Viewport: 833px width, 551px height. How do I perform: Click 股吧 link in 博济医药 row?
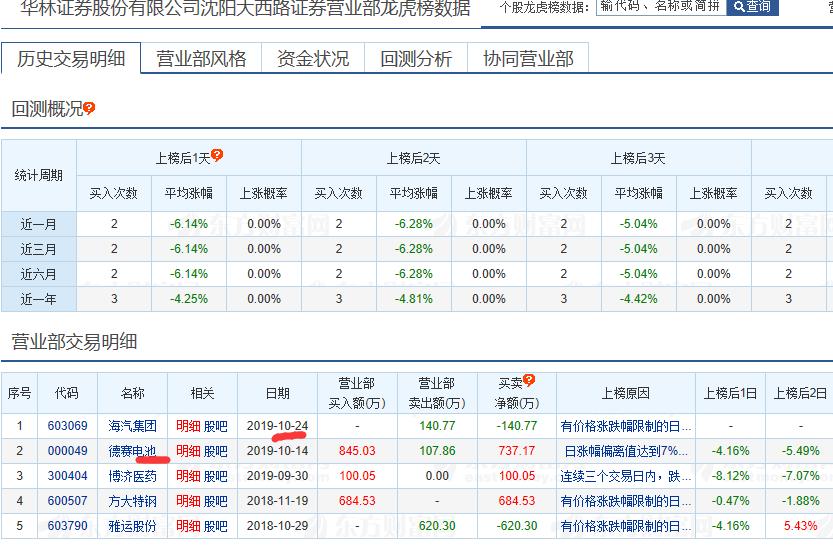216,476
